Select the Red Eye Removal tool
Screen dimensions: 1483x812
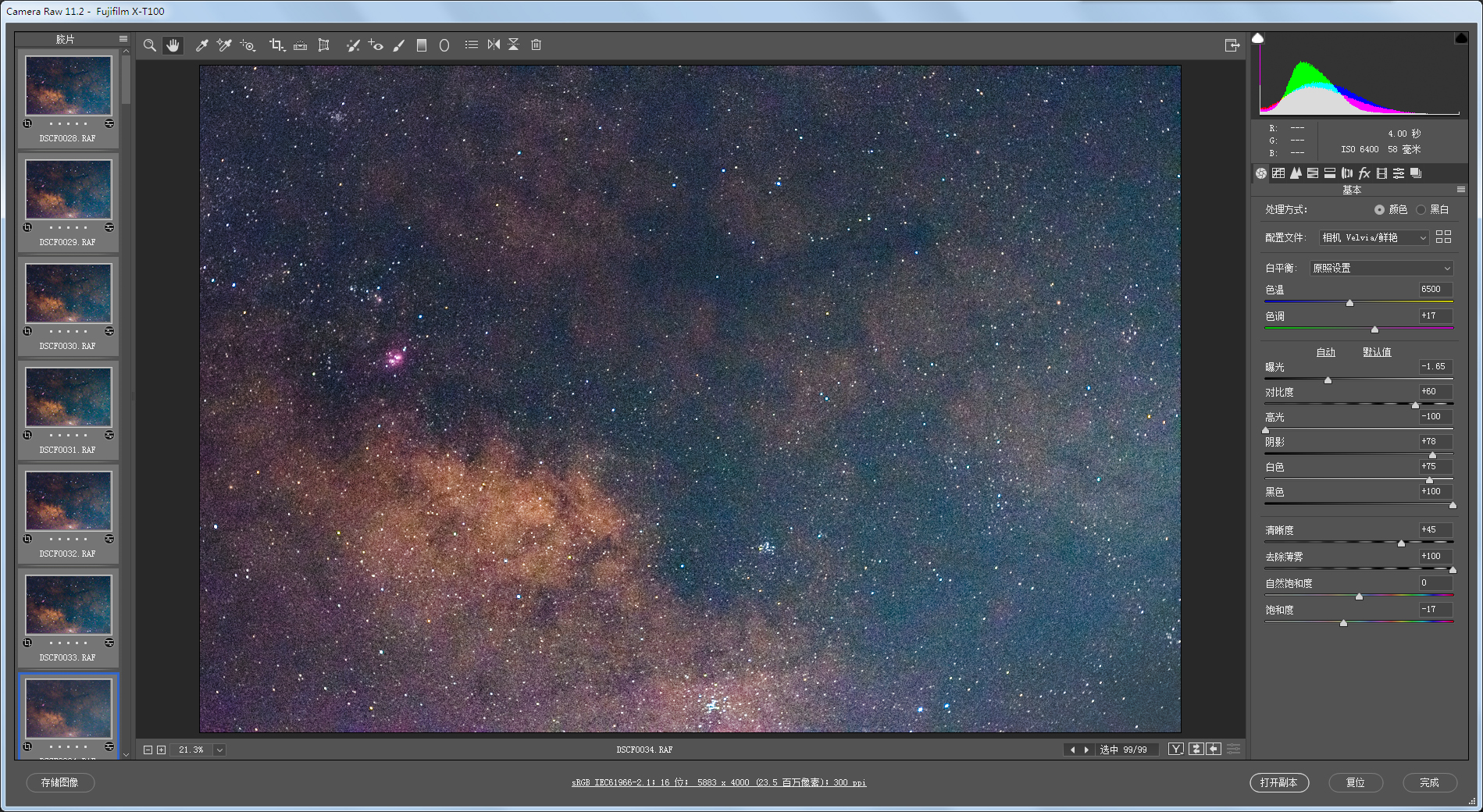coord(376,45)
